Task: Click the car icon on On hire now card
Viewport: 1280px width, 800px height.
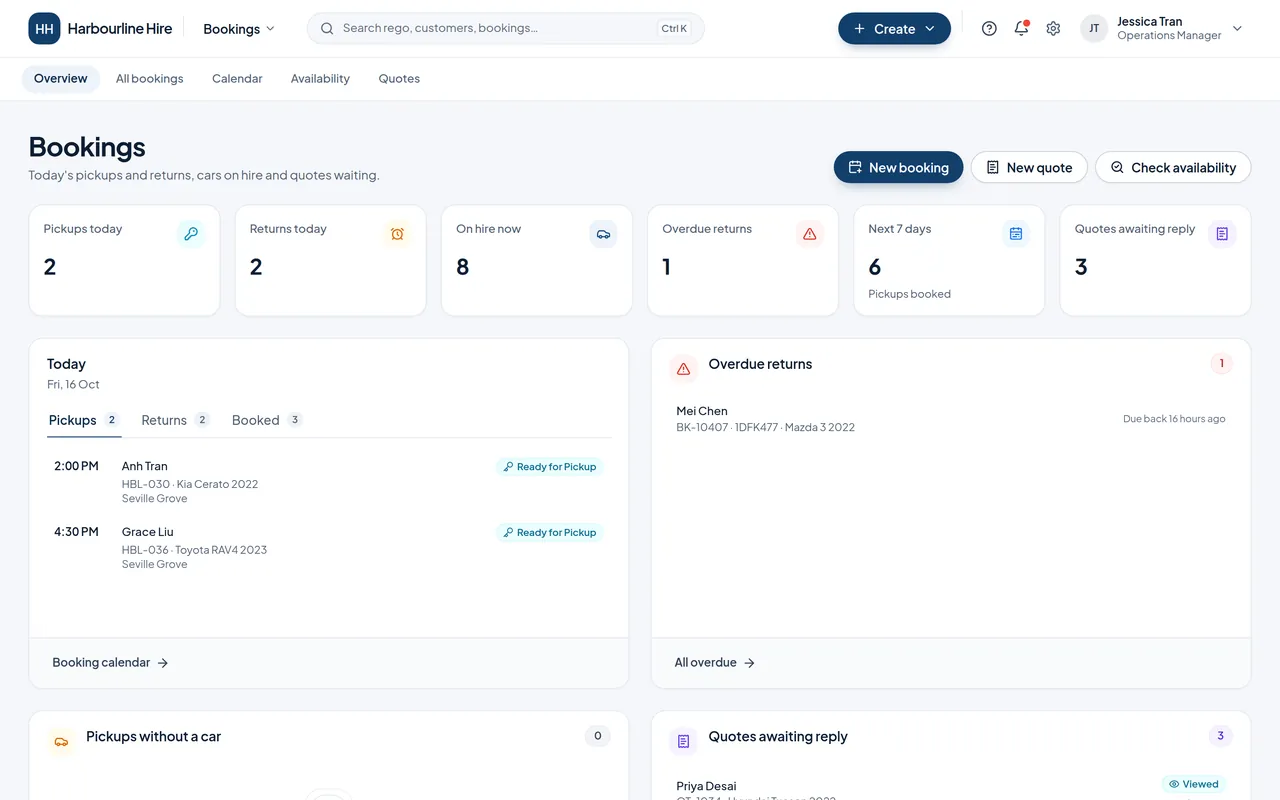Action: [603, 234]
